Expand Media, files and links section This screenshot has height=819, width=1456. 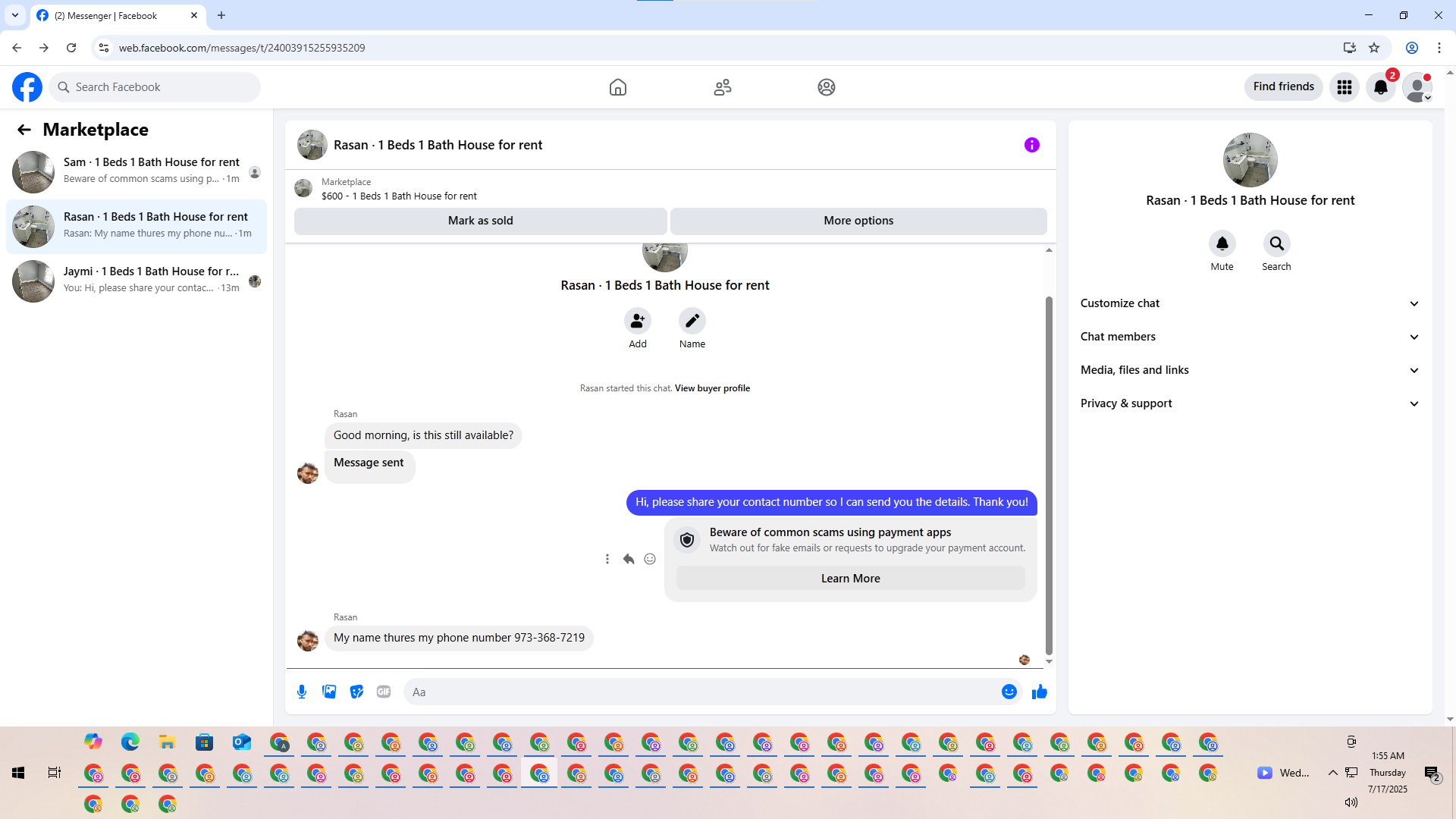pyautogui.click(x=1250, y=370)
